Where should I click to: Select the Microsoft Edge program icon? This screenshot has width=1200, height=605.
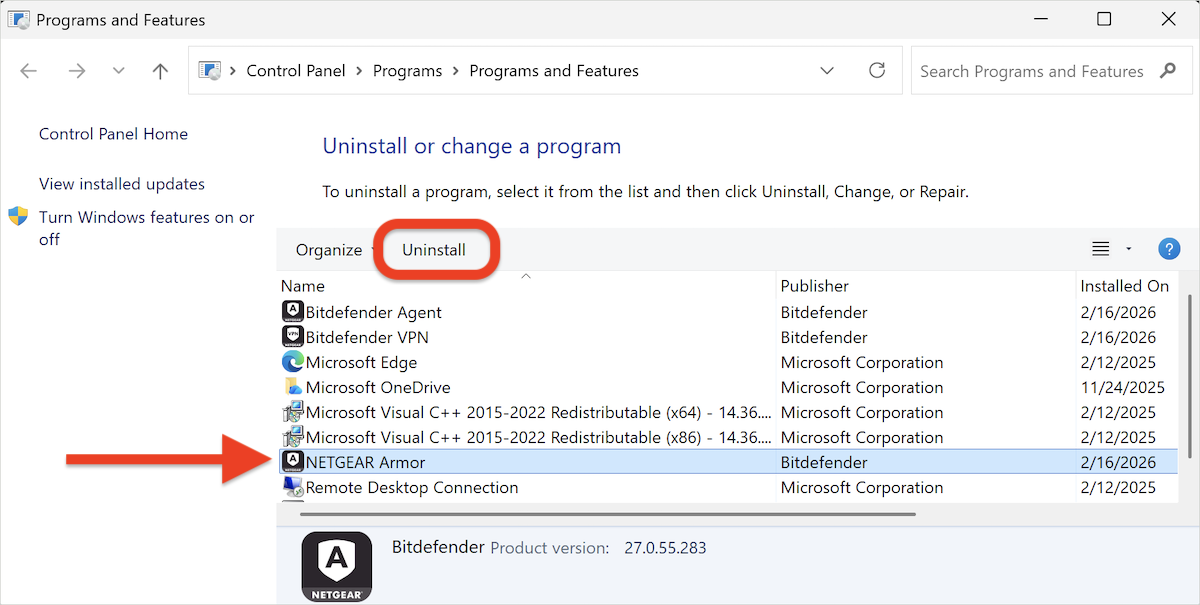(292, 362)
